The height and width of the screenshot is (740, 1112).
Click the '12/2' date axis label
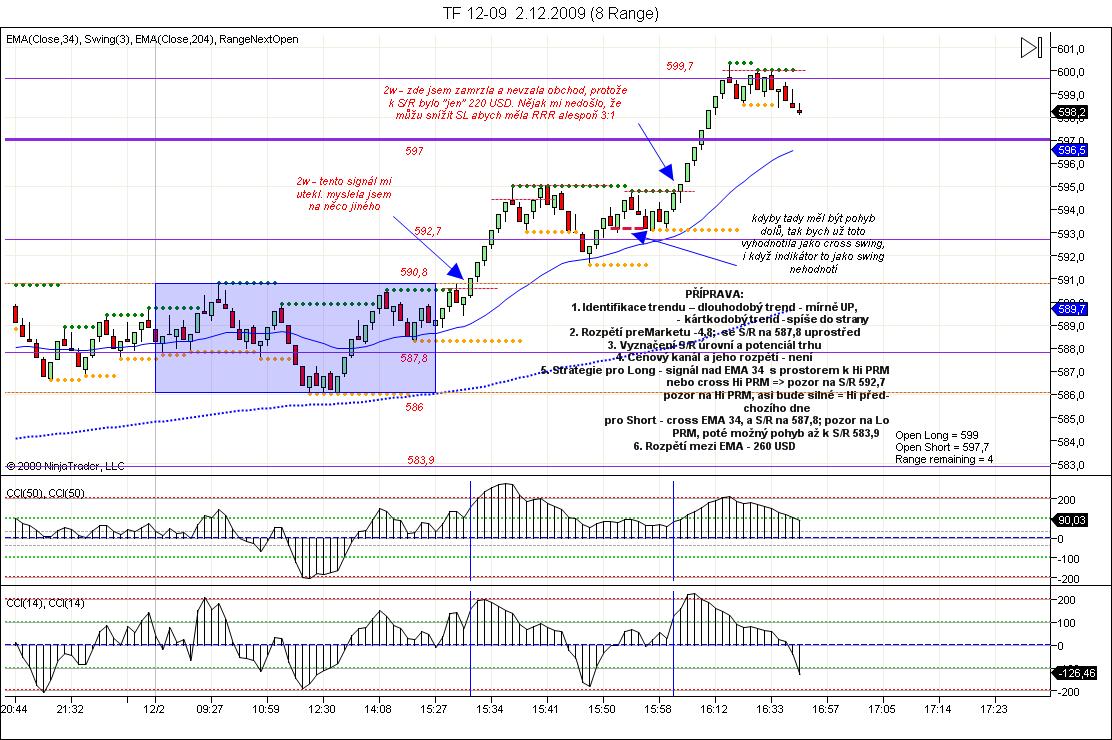[154, 709]
